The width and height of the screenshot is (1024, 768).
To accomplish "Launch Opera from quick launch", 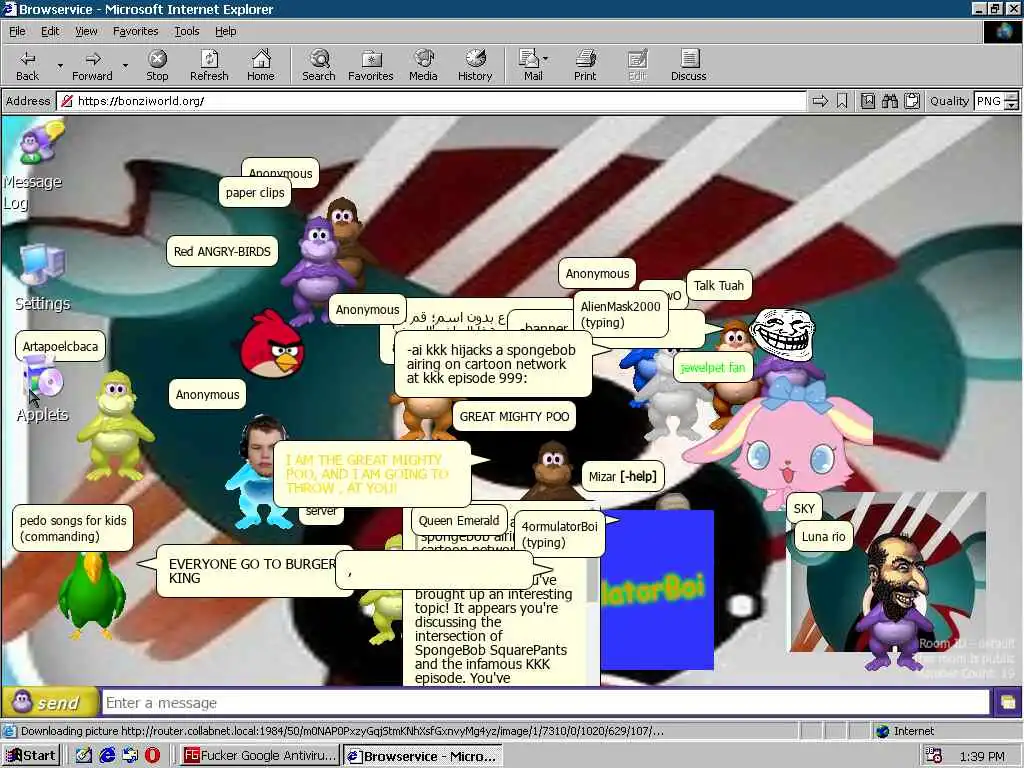I will click(152, 756).
